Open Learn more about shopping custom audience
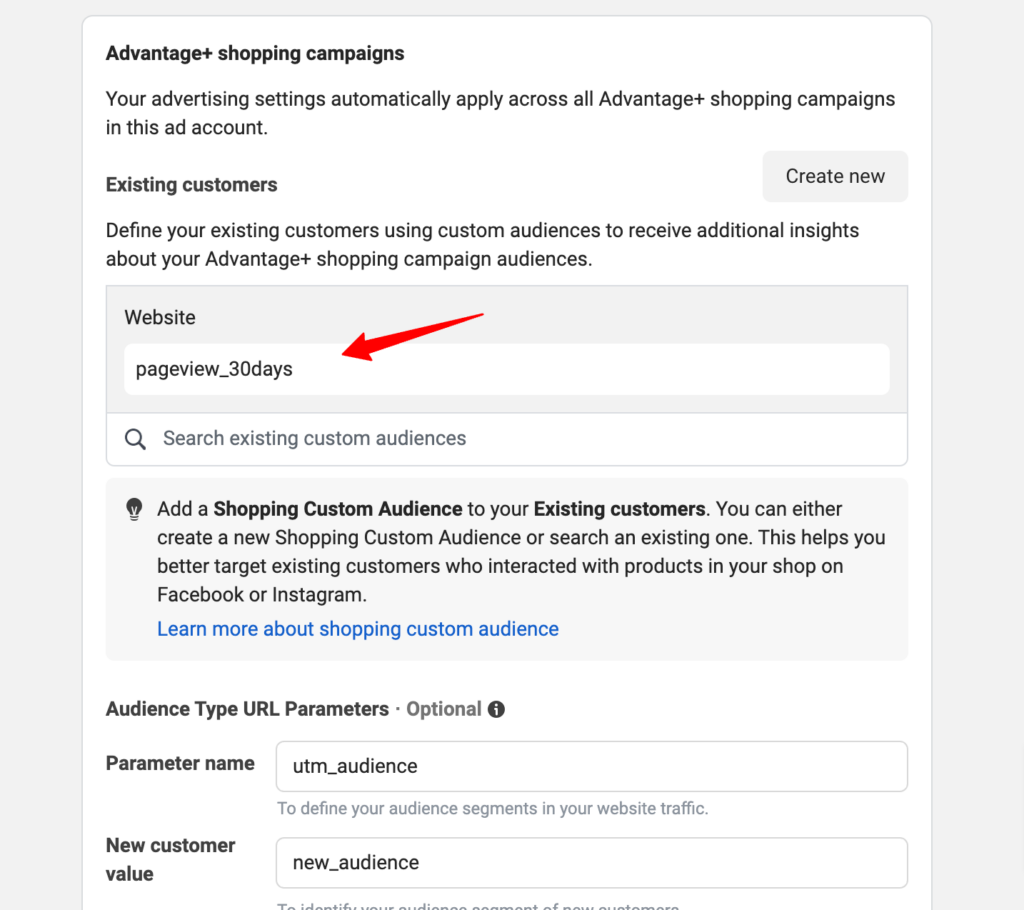 (358, 628)
